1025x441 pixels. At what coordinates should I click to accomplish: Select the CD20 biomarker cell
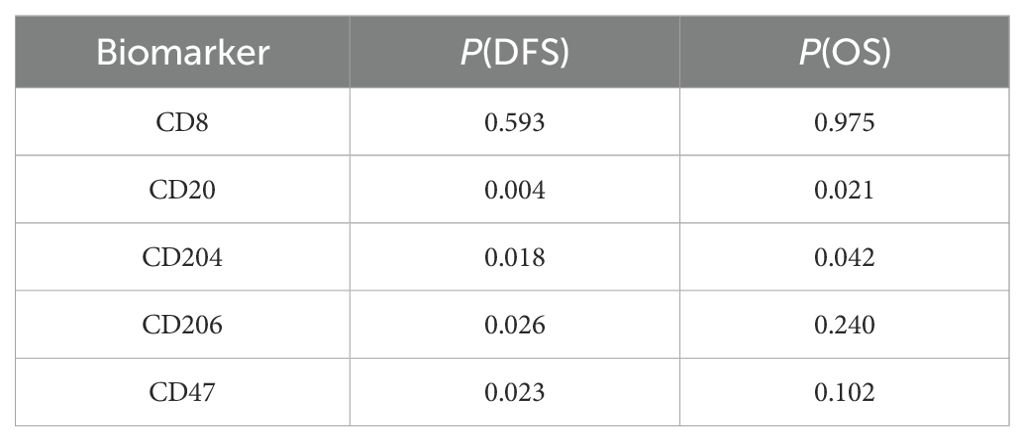tap(183, 189)
